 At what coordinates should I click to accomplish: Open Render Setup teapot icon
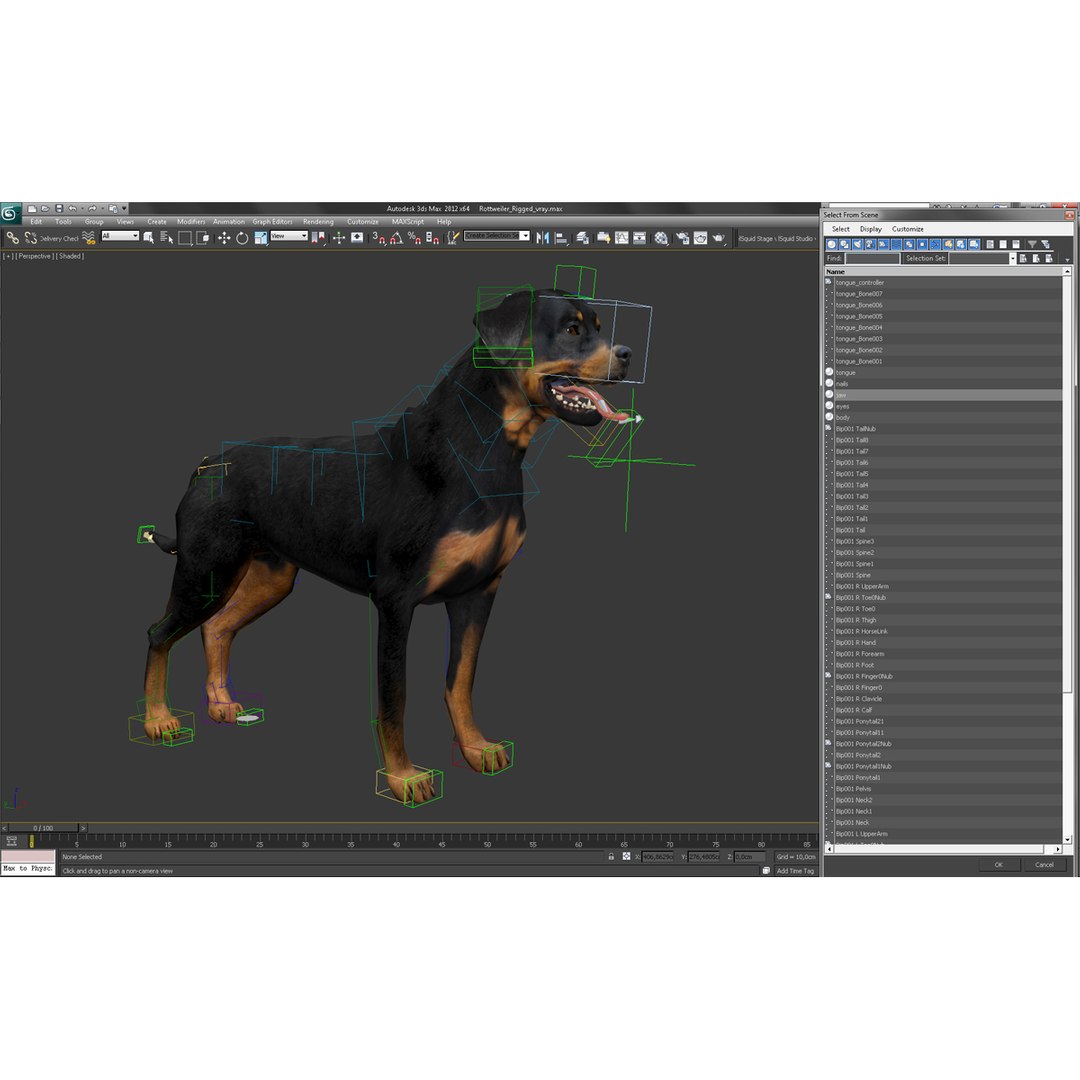pyautogui.click(x=683, y=238)
